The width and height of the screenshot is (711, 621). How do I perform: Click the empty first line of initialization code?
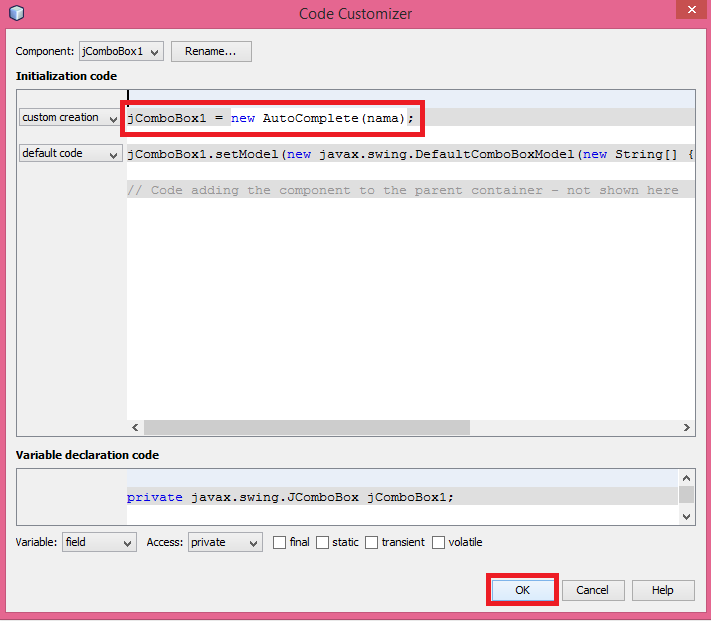point(410,98)
